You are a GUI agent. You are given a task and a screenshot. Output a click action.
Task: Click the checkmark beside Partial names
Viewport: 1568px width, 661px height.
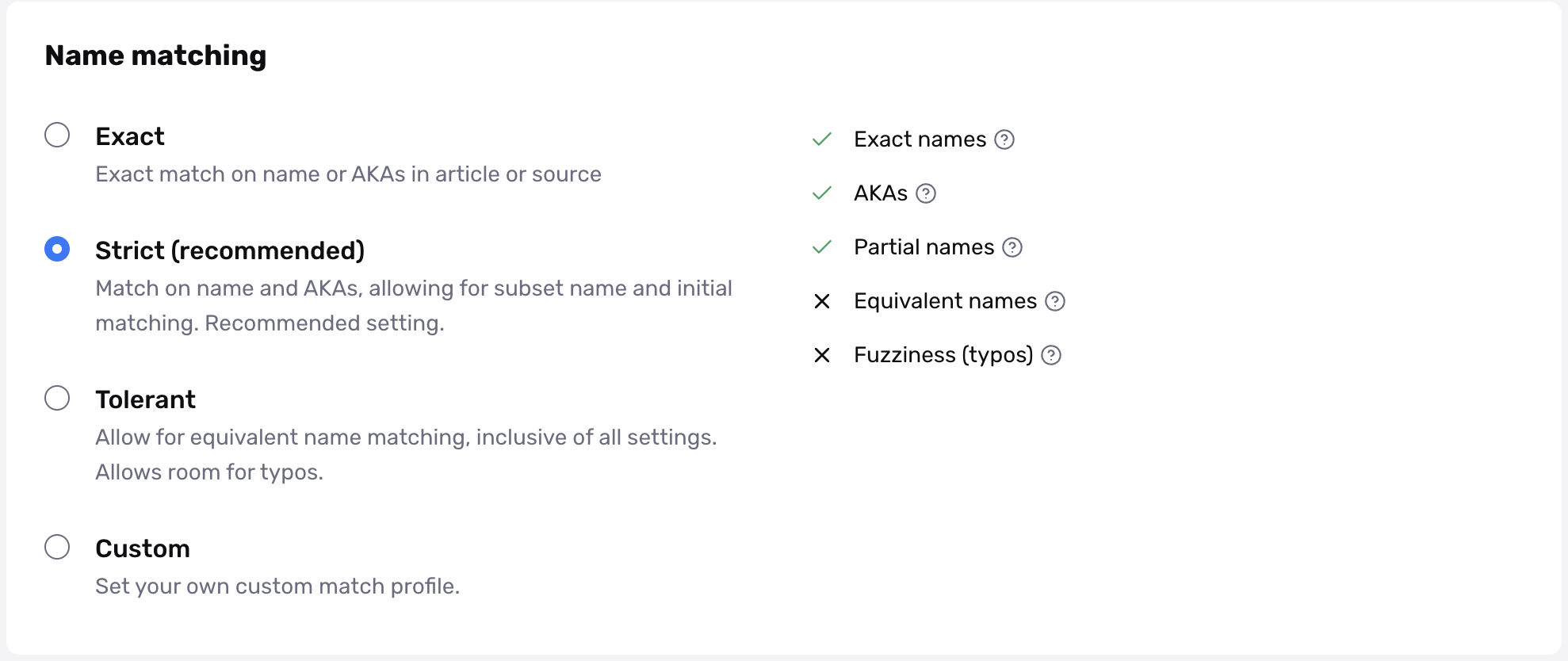821,246
